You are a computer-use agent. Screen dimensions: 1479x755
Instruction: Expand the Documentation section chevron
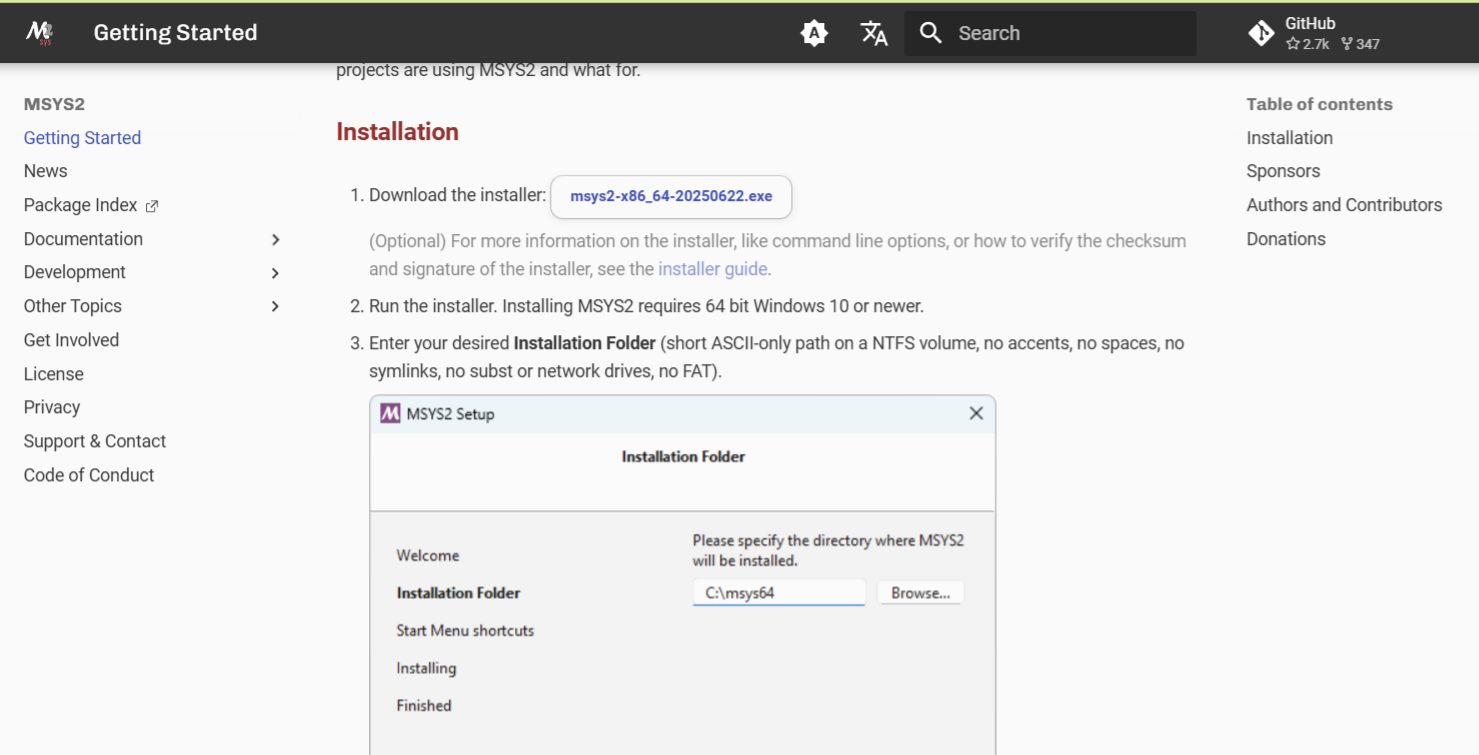point(276,239)
